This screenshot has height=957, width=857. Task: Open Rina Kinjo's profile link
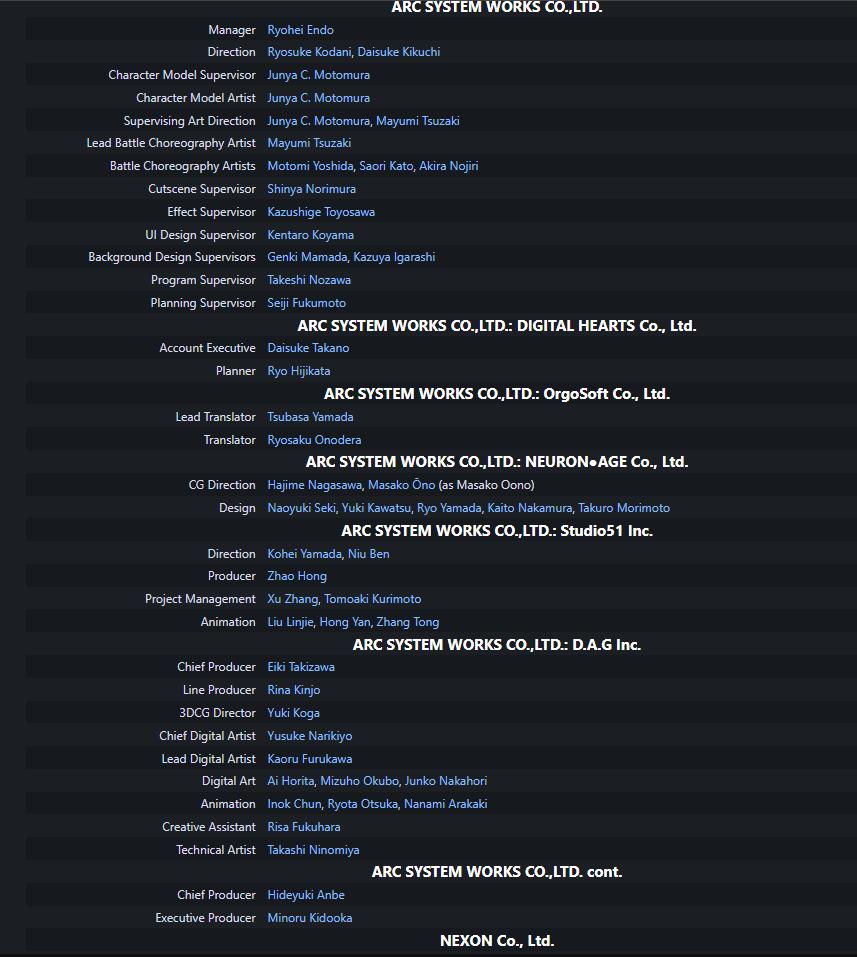[x=294, y=690]
